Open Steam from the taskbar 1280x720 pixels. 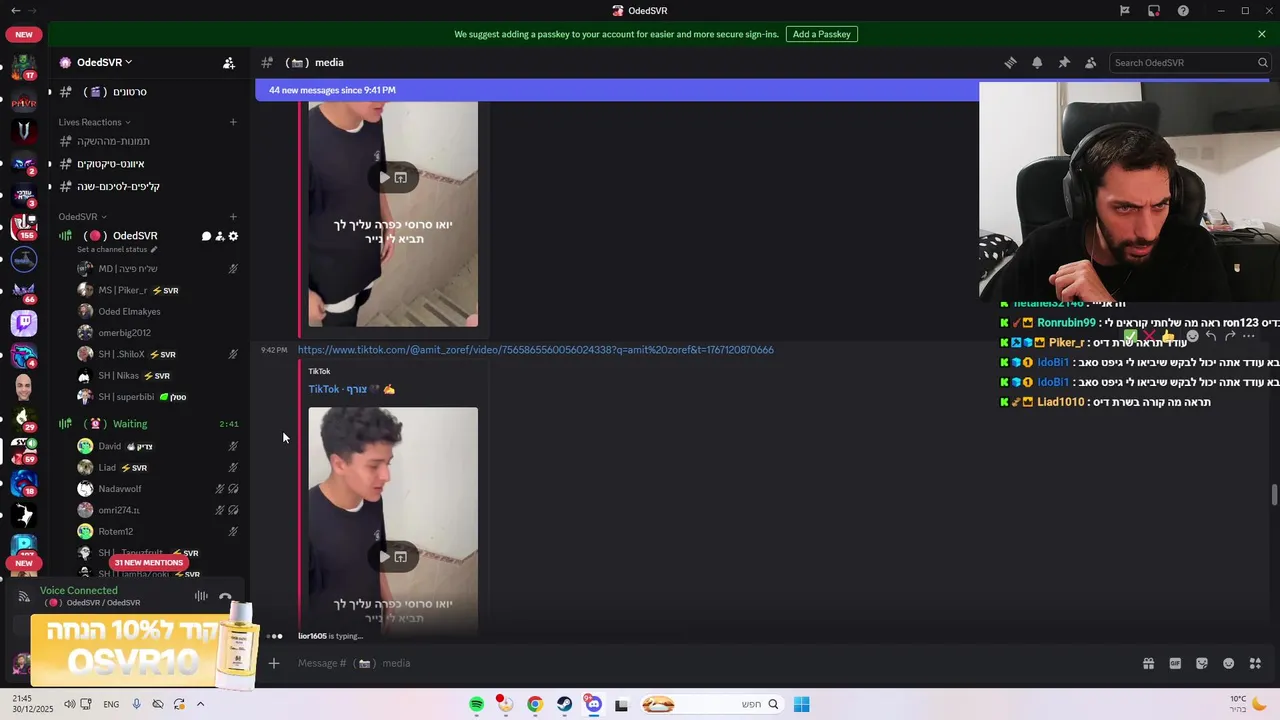click(565, 704)
